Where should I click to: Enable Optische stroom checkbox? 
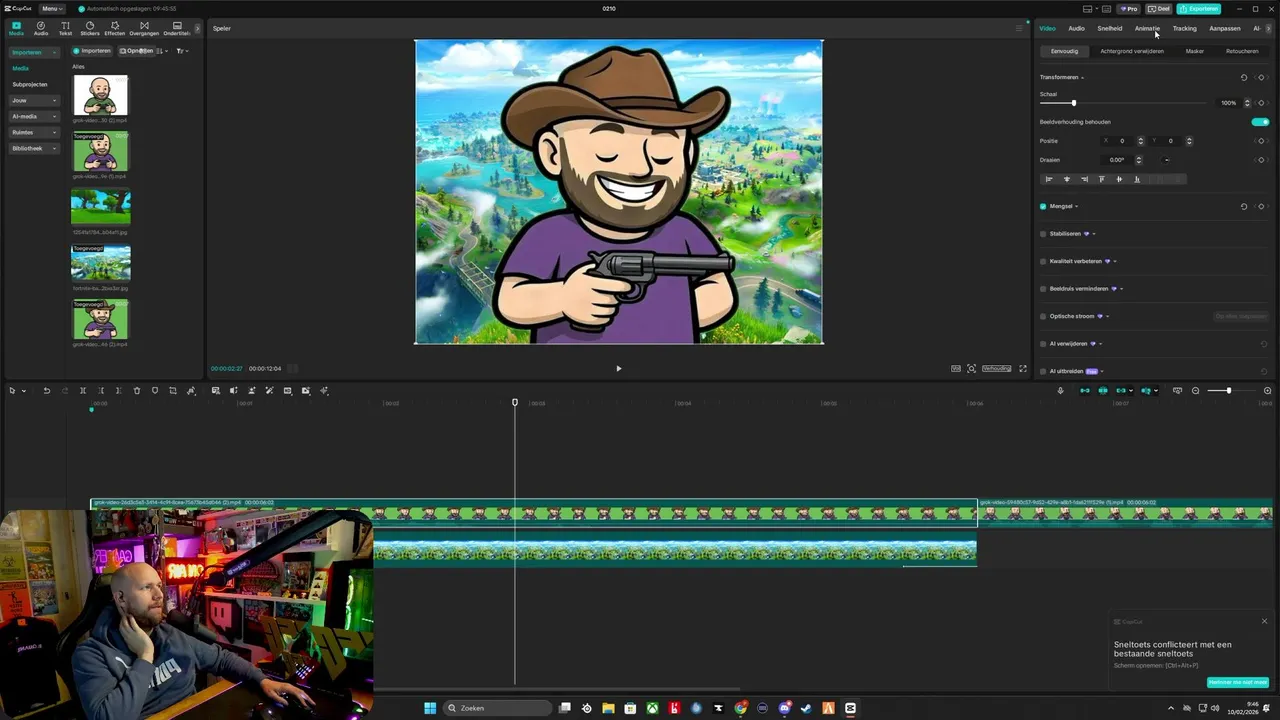tap(1043, 316)
